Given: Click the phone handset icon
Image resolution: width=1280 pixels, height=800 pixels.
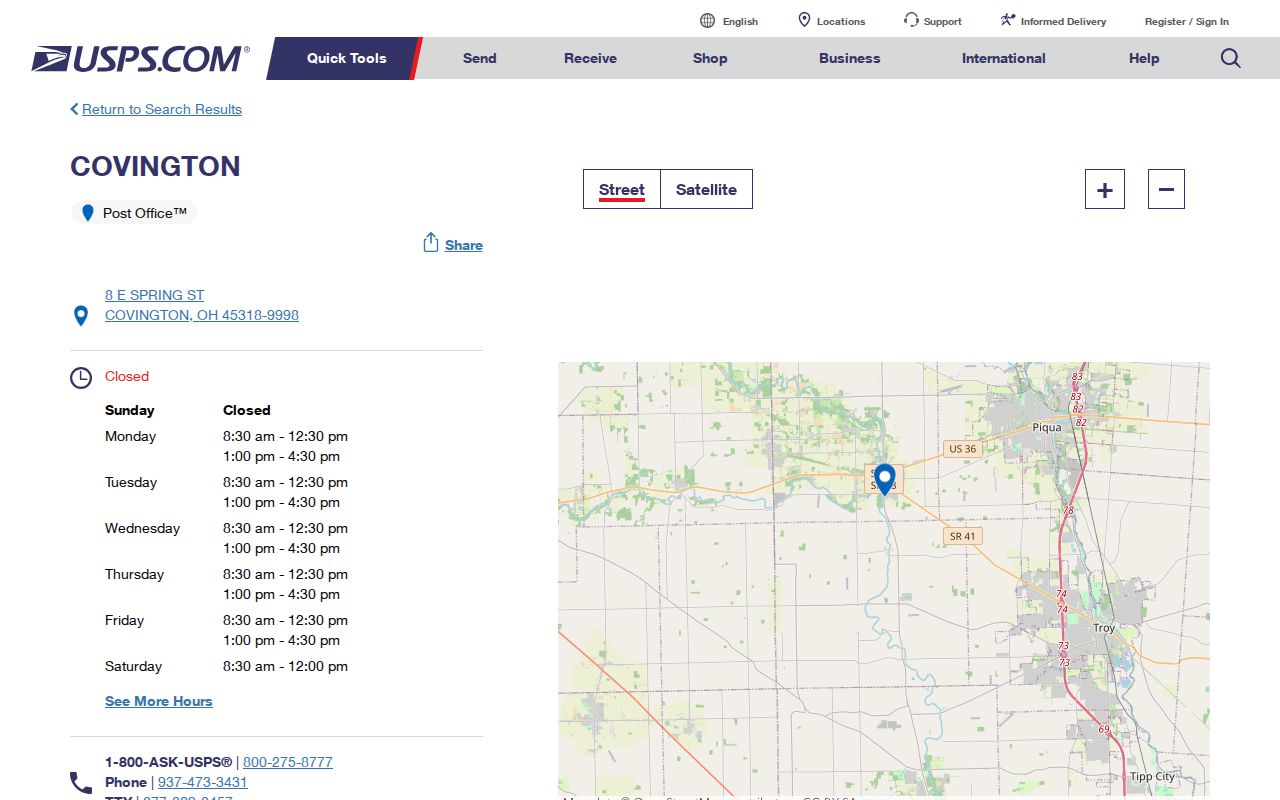Looking at the screenshot, I should click(81, 782).
